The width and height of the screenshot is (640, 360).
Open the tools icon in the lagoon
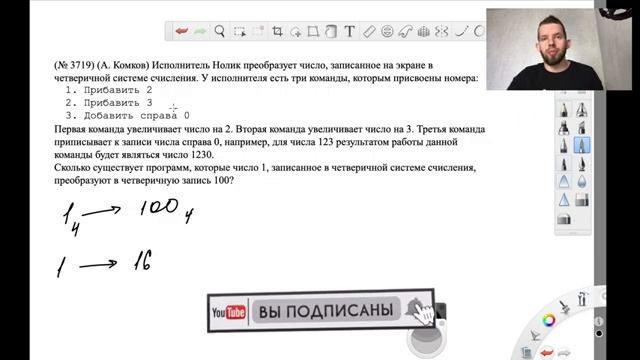[582, 299]
